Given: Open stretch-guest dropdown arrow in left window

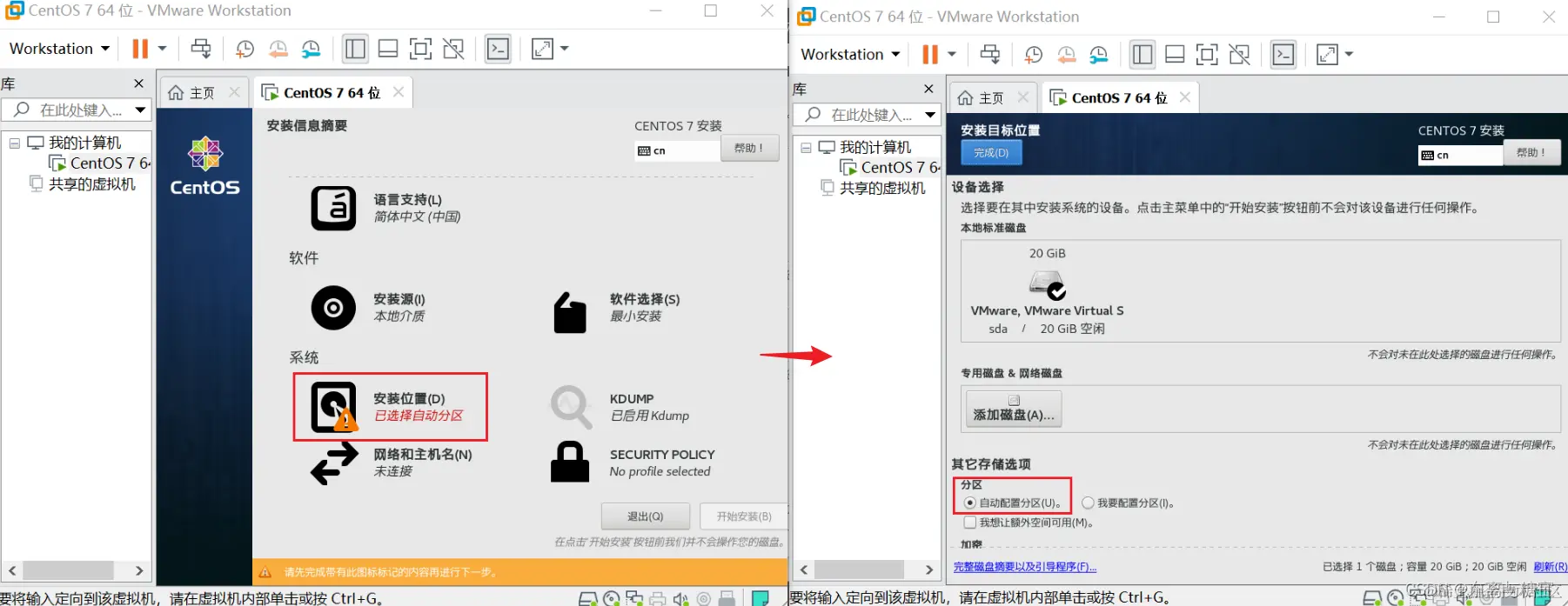Looking at the screenshot, I should pyautogui.click(x=564, y=49).
